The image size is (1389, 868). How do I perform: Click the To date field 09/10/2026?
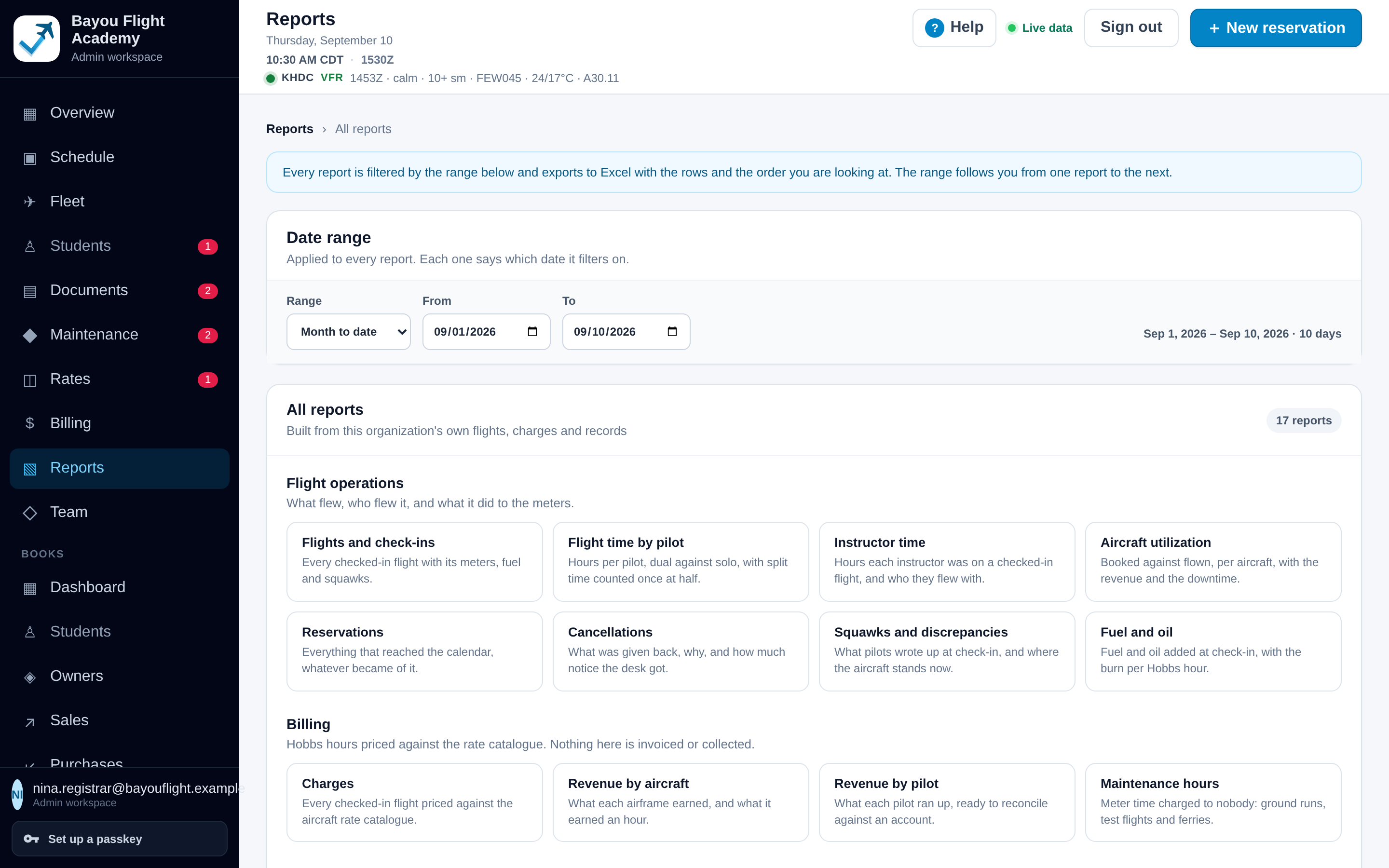tap(626, 332)
